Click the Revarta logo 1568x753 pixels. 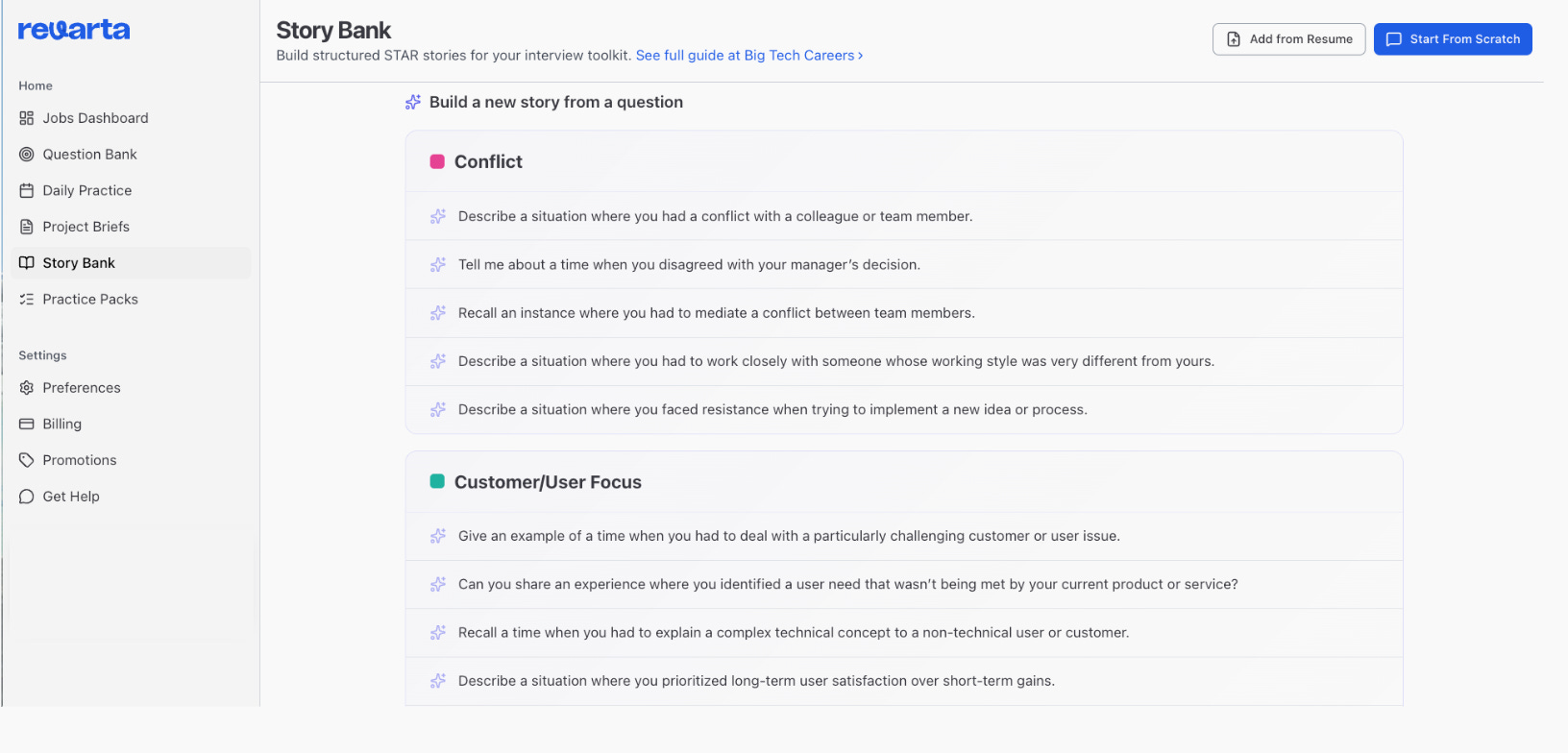click(x=74, y=31)
